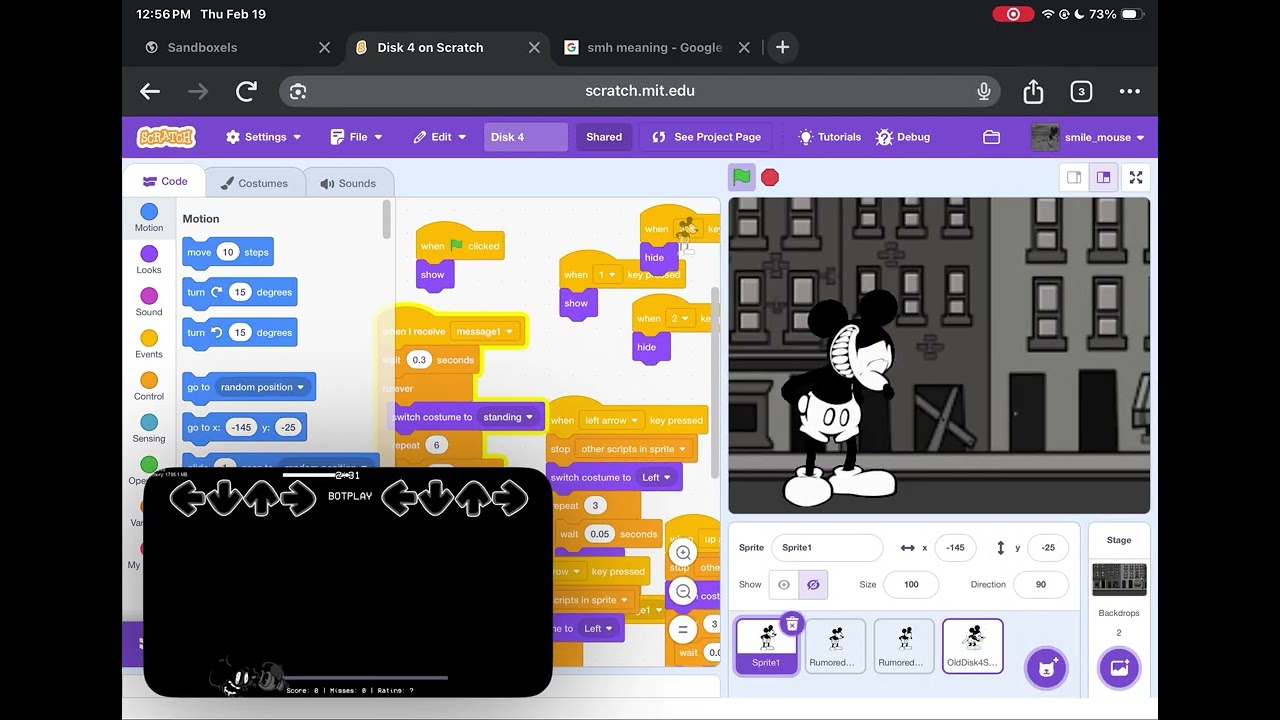This screenshot has height=720, width=1280.
Task: Open the Scratch logo home link
Action: tap(166, 137)
